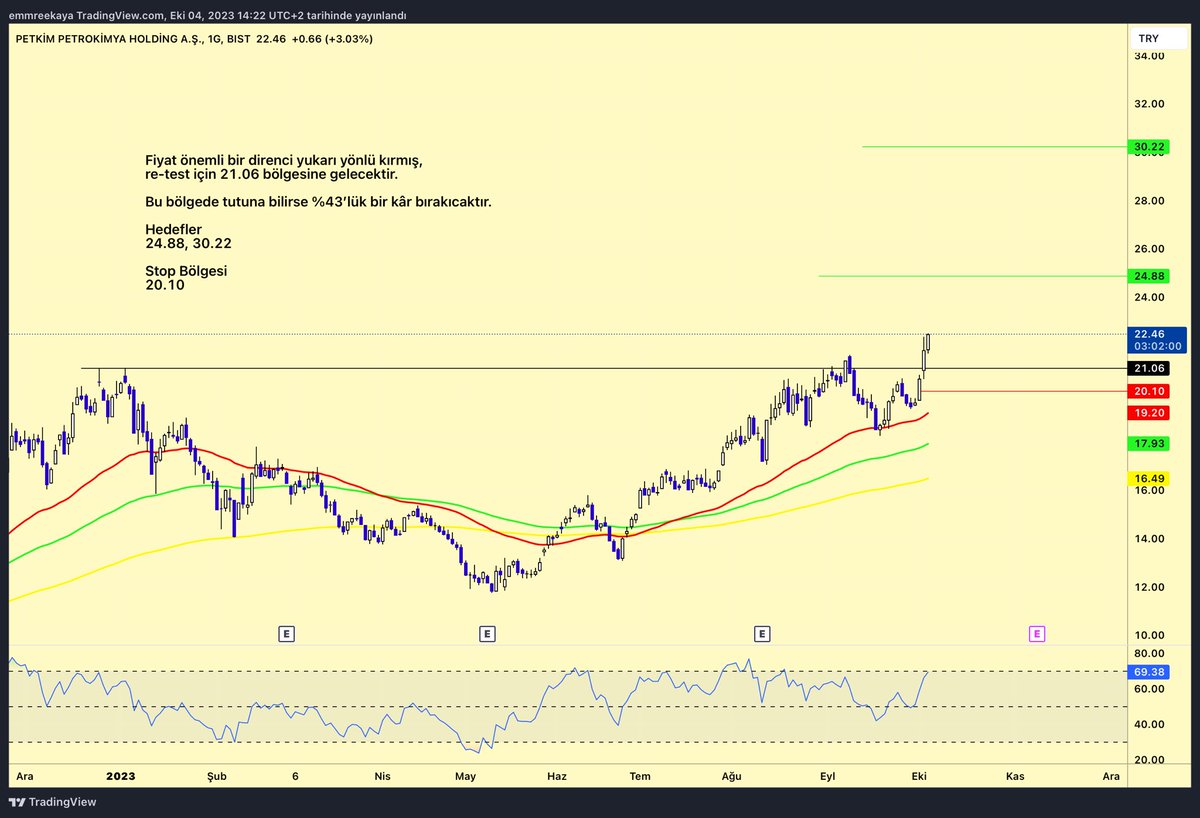Click the latest white candlestick at 22.46
Image resolution: width=1200 pixels, height=818 pixels.
click(x=928, y=342)
